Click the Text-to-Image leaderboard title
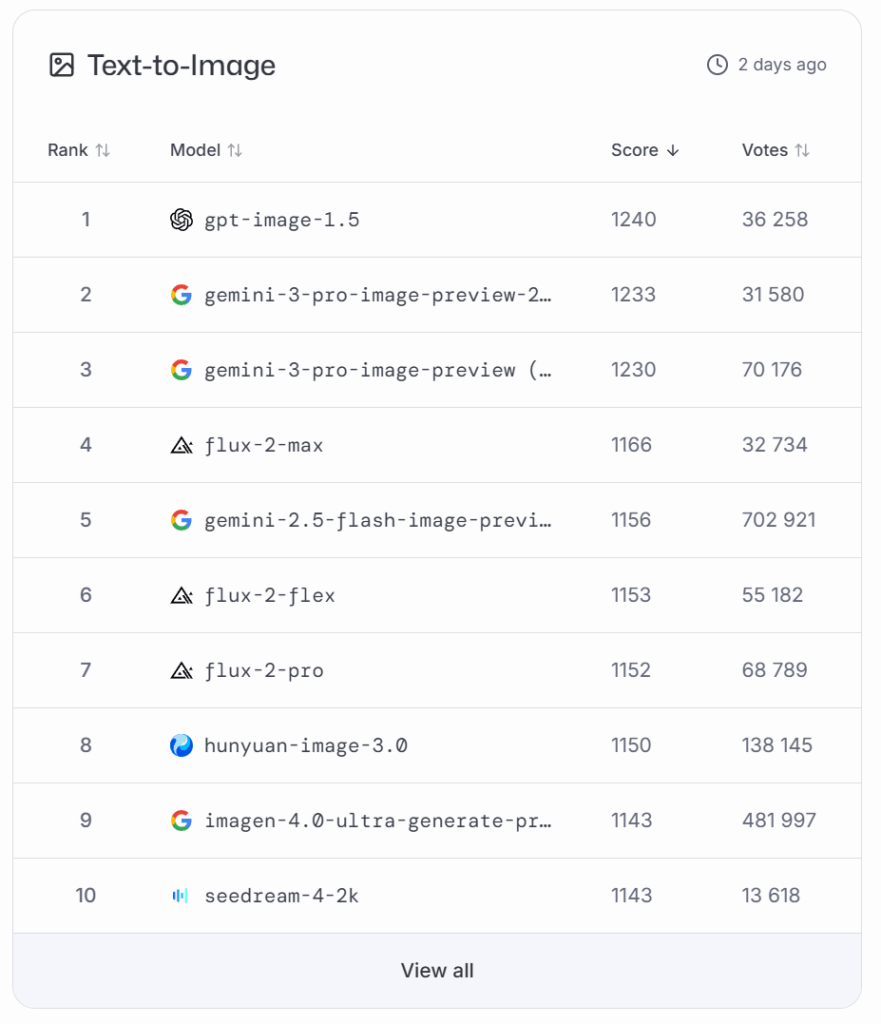 pyautogui.click(x=181, y=65)
